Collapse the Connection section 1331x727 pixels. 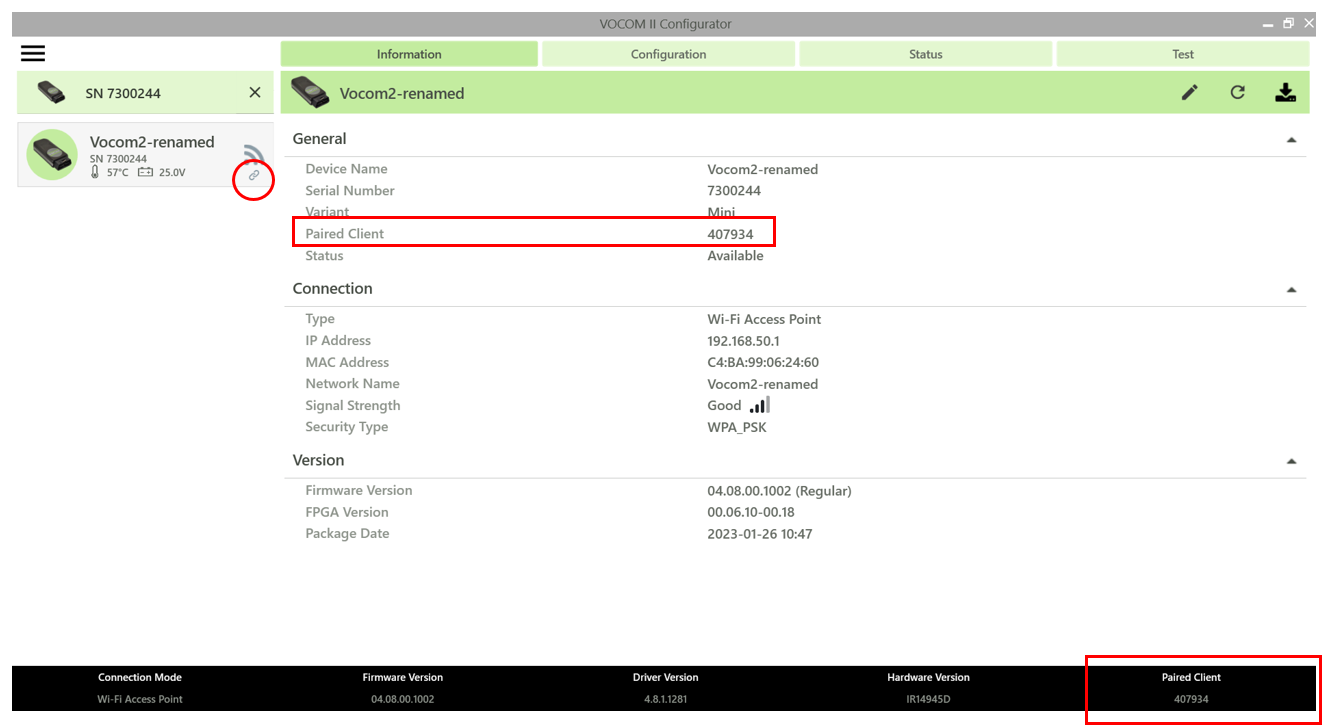click(x=1291, y=290)
